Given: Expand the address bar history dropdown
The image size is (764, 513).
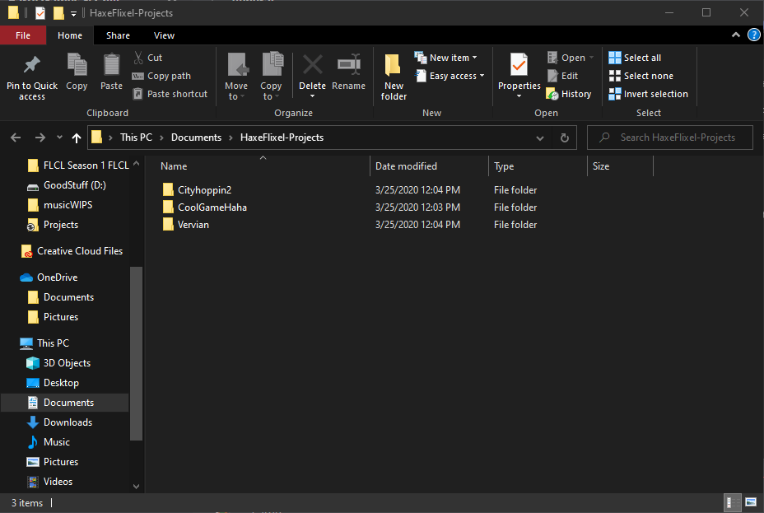Looking at the screenshot, I should (540, 138).
